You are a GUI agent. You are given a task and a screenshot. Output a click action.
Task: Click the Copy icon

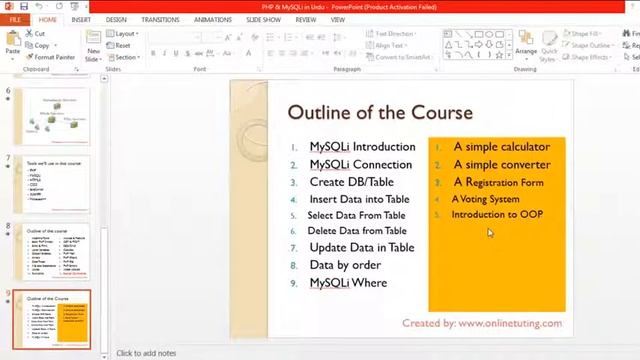(x=29, y=45)
